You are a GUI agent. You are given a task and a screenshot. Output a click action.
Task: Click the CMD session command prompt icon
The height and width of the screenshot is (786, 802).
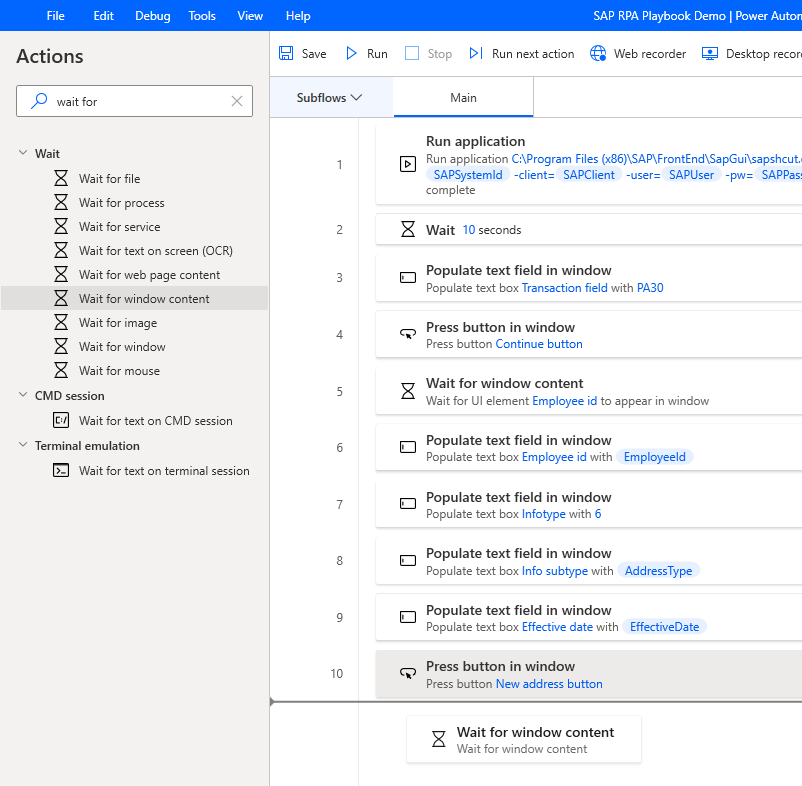(61, 420)
